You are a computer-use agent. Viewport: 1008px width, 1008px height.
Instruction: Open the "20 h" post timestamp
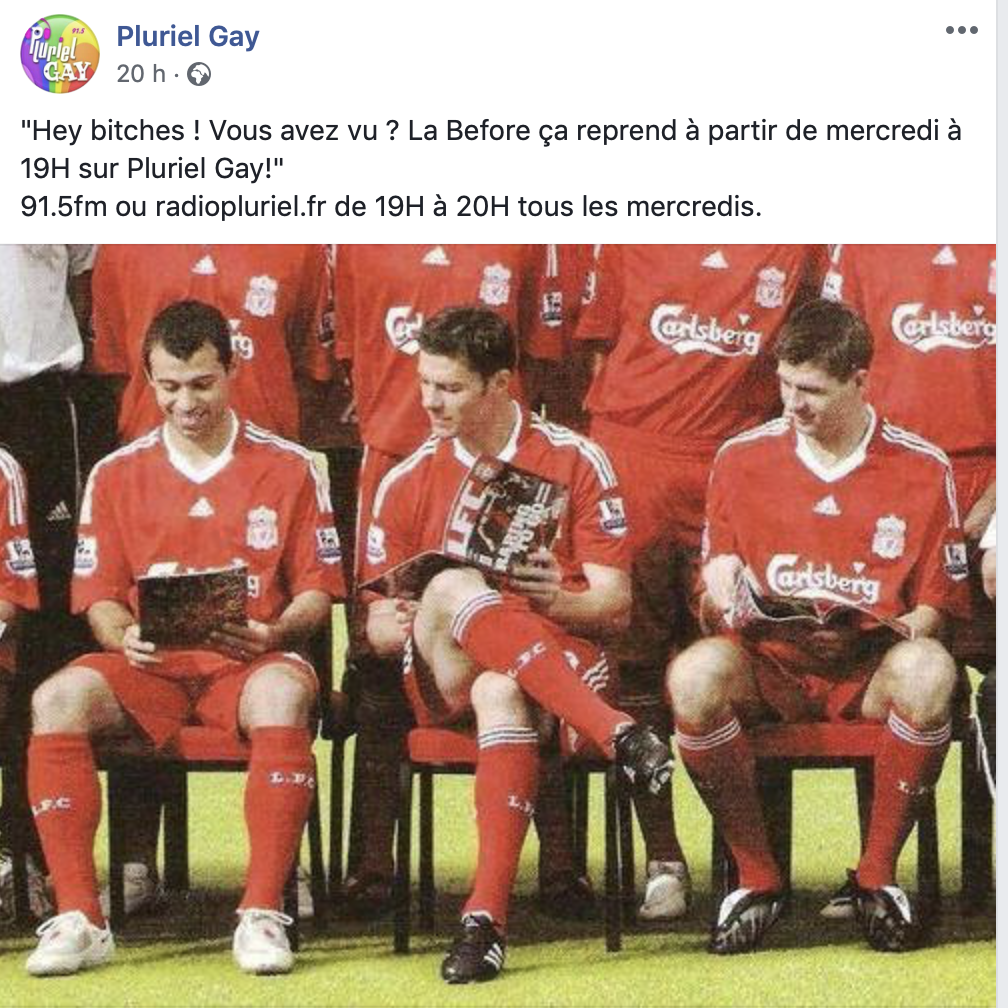[141, 74]
